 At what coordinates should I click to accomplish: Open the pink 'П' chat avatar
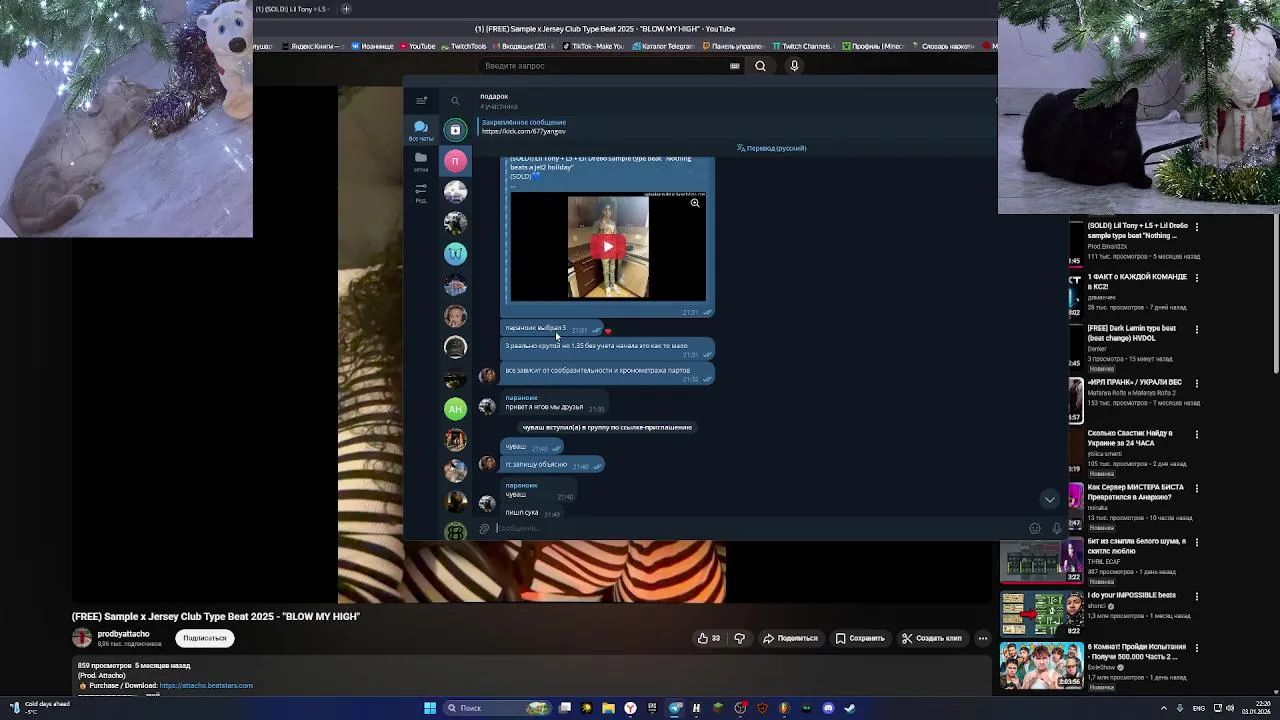[455, 161]
